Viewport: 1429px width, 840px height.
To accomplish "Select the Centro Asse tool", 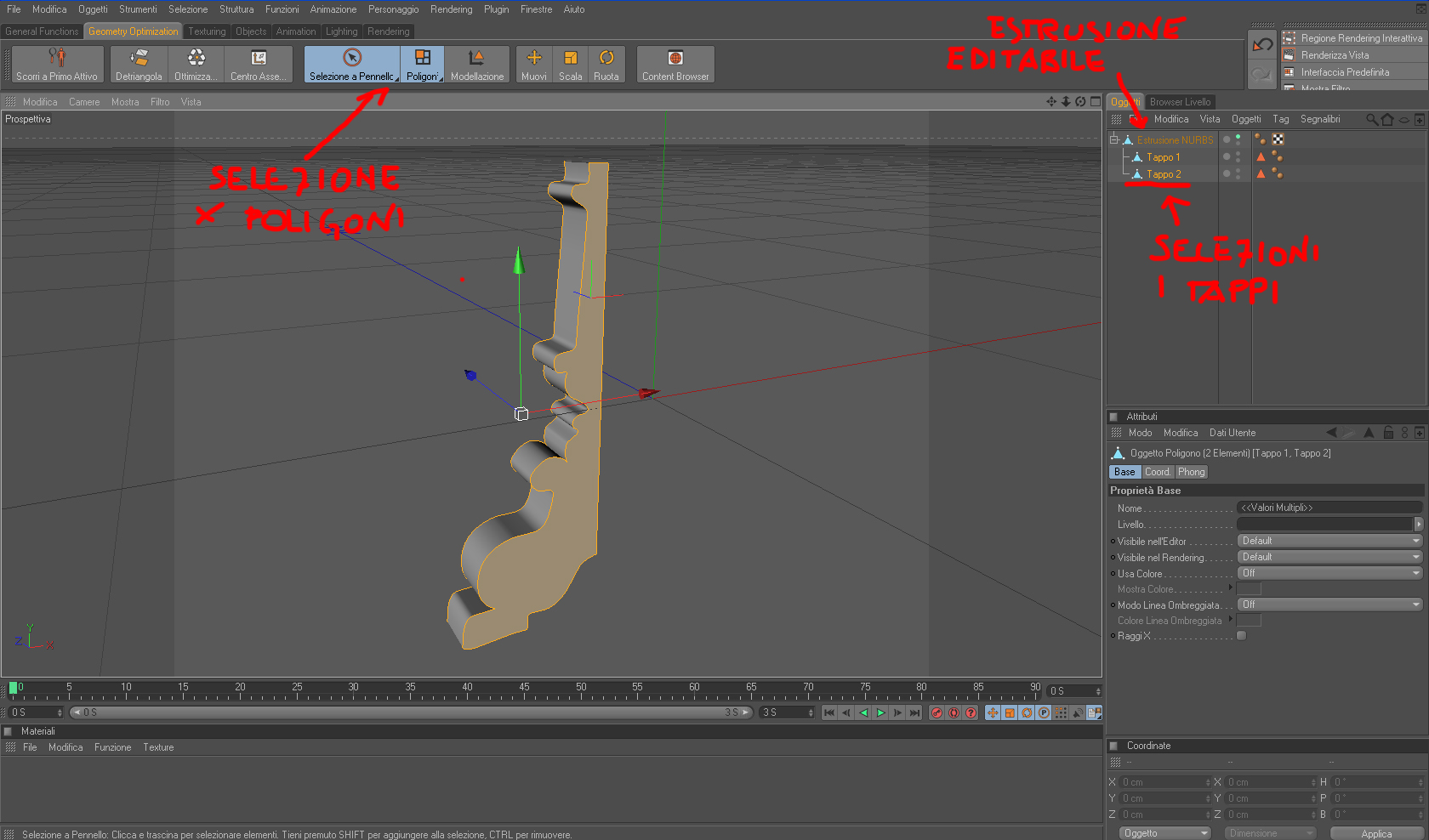I will coord(259,65).
